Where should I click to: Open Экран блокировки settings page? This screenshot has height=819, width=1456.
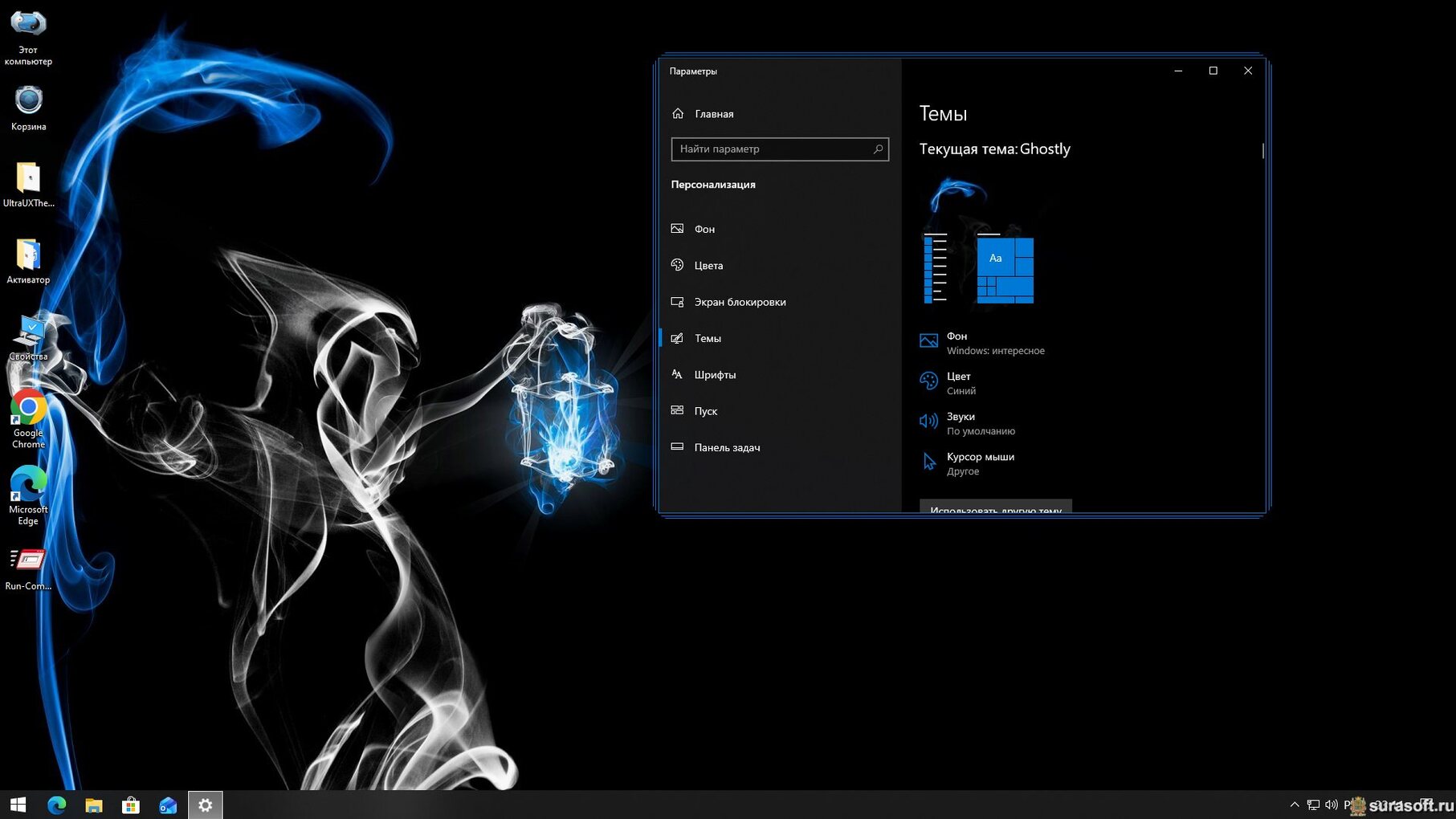pyautogui.click(x=739, y=302)
